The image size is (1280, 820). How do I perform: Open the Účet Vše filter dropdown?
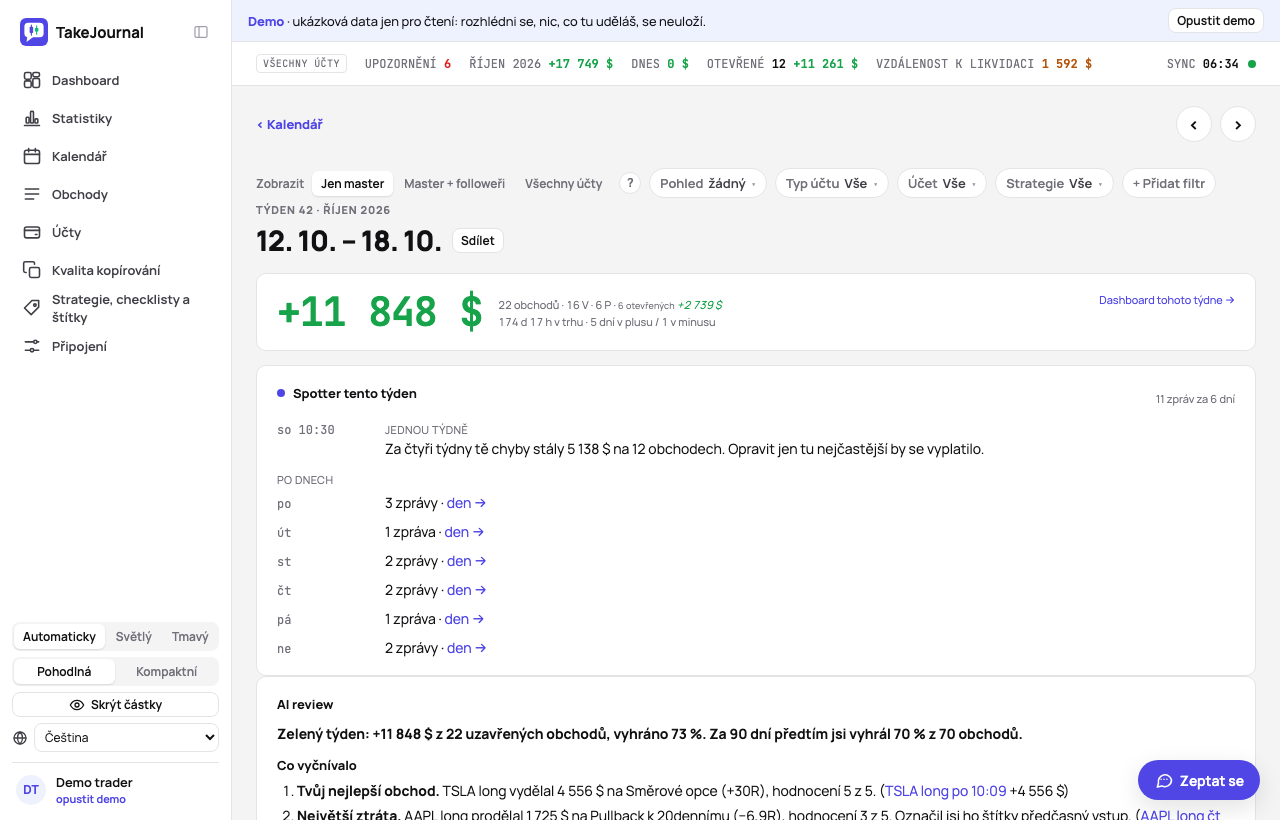pyautogui.click(x=942, y=184)
